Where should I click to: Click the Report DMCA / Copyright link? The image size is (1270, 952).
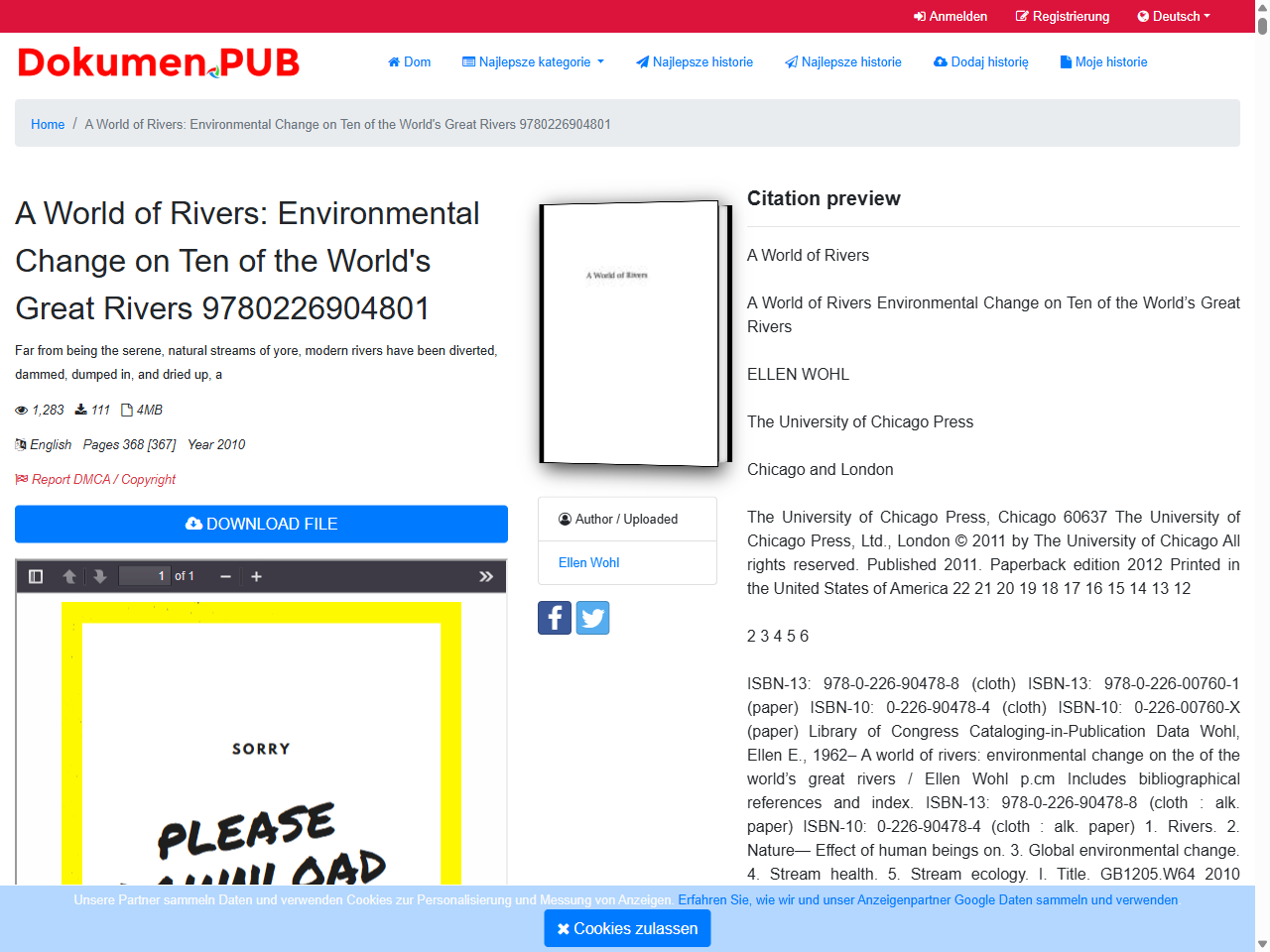tap(95, 479)
